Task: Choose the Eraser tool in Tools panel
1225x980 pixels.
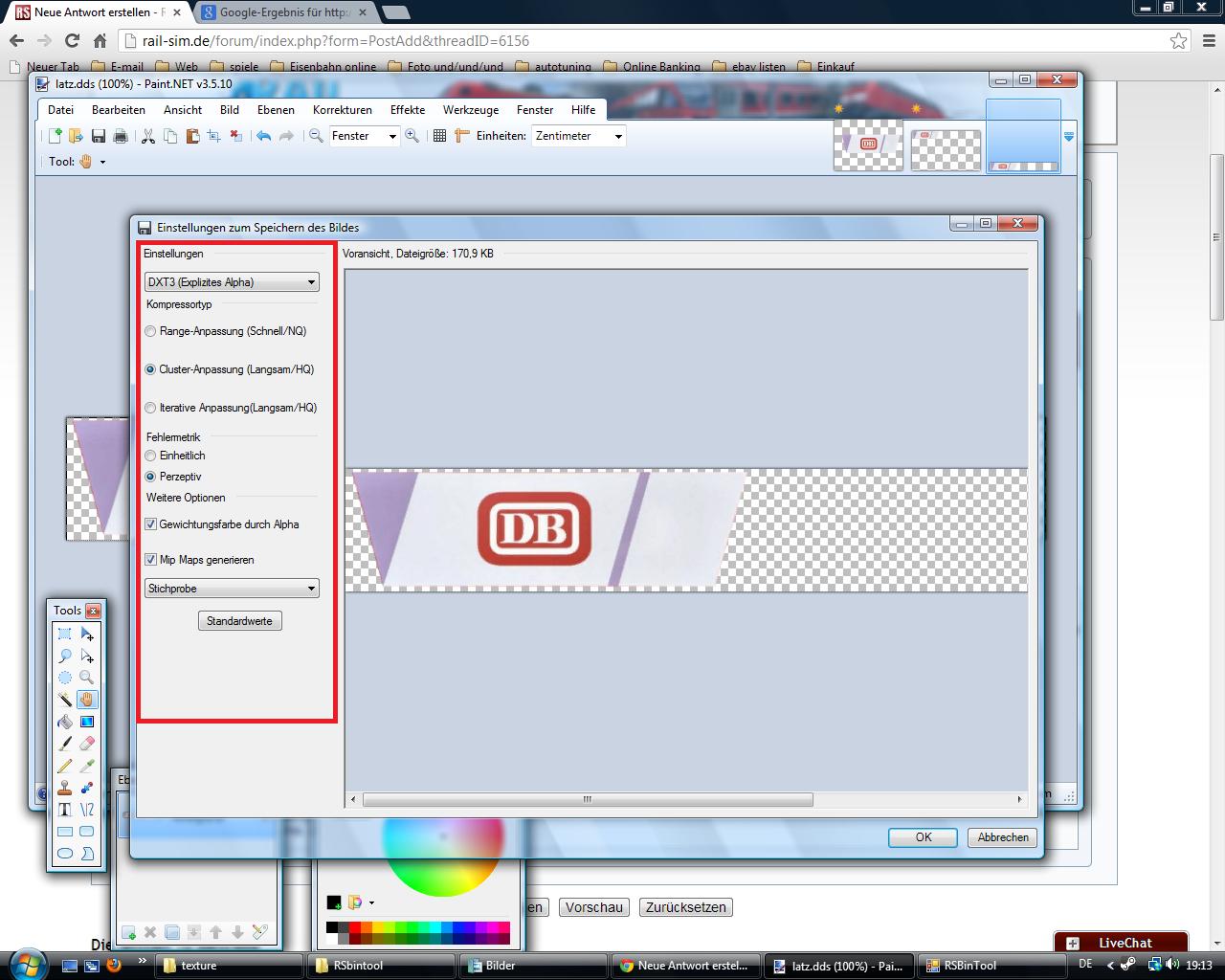Action: [87, 744]
